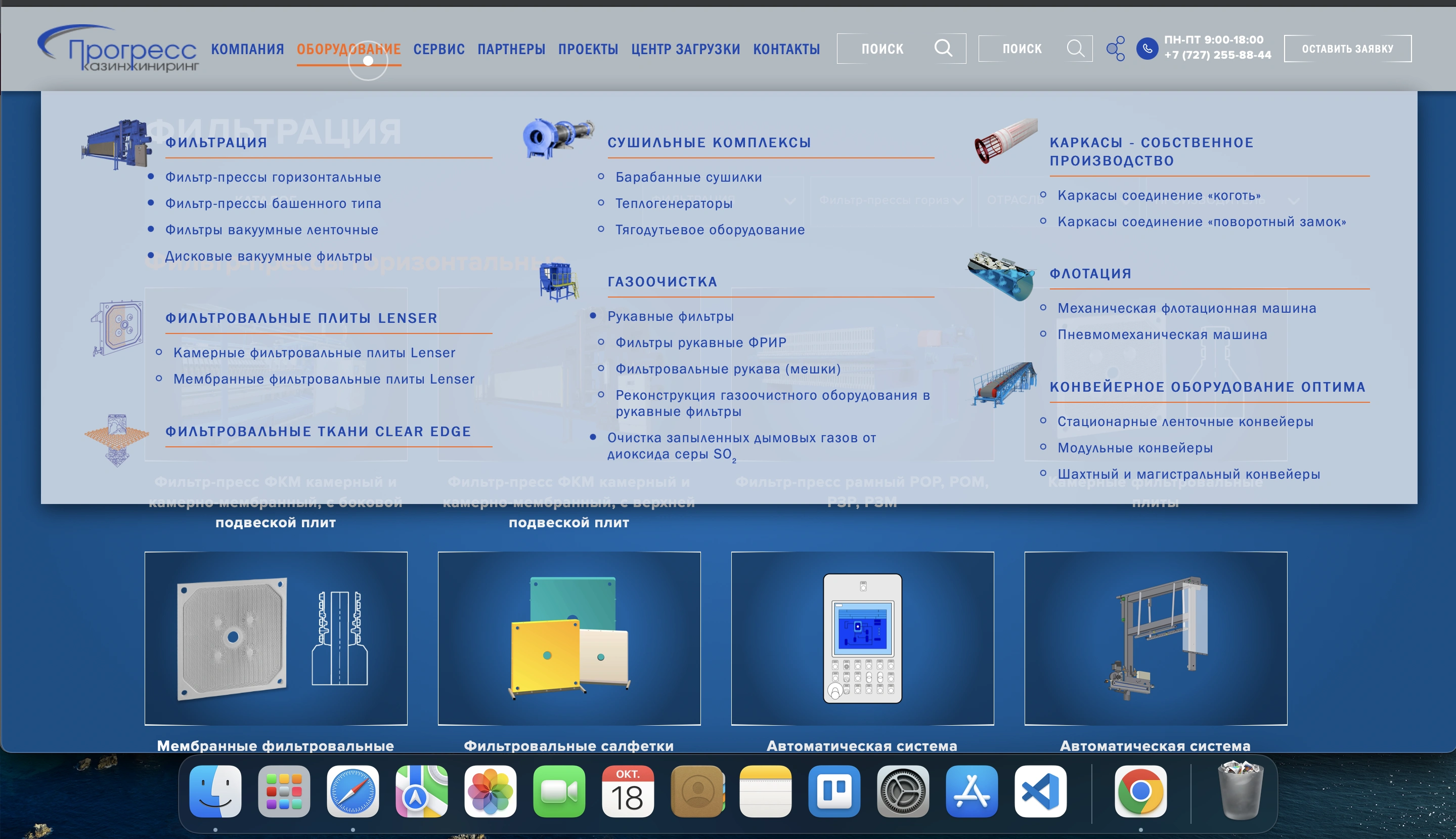This screenshot has width=1456, height=839.
Task: Open Каркасы соединение «коготь» link
Action: coord(1159,195)
